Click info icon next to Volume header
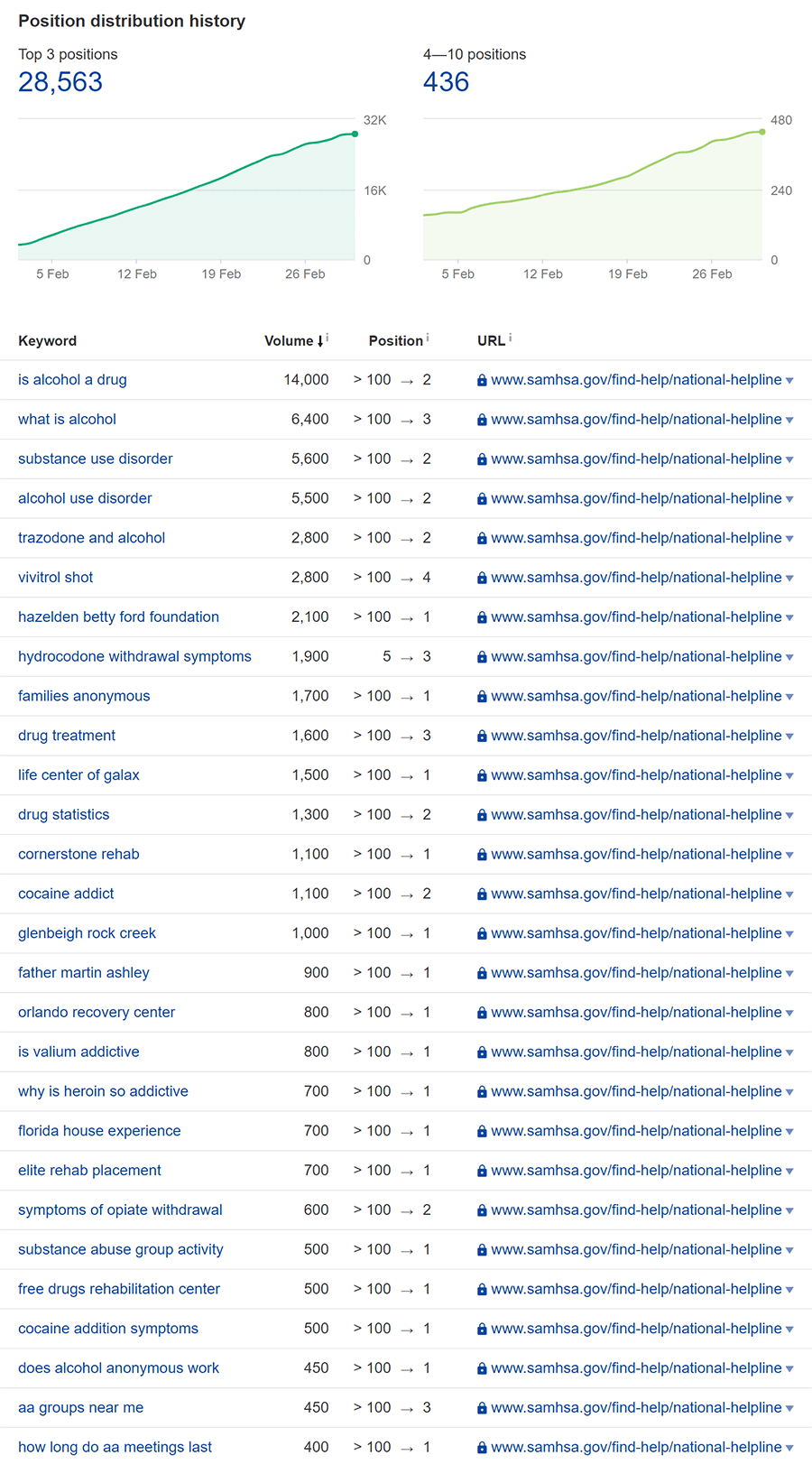Screen dimensions: 812x1483 [328, 338]
